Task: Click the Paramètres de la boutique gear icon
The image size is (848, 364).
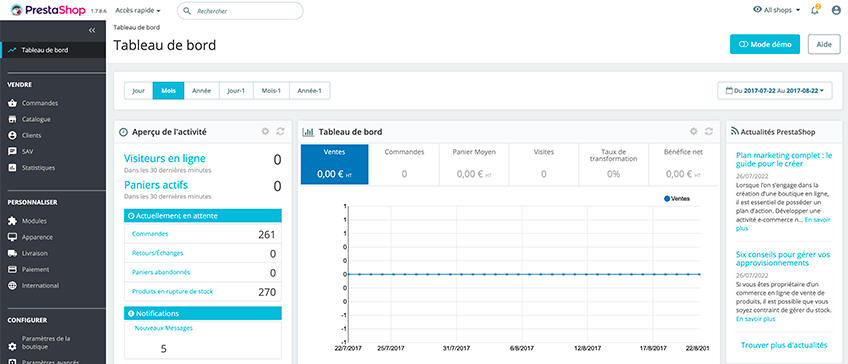Action: click(12, 346)
